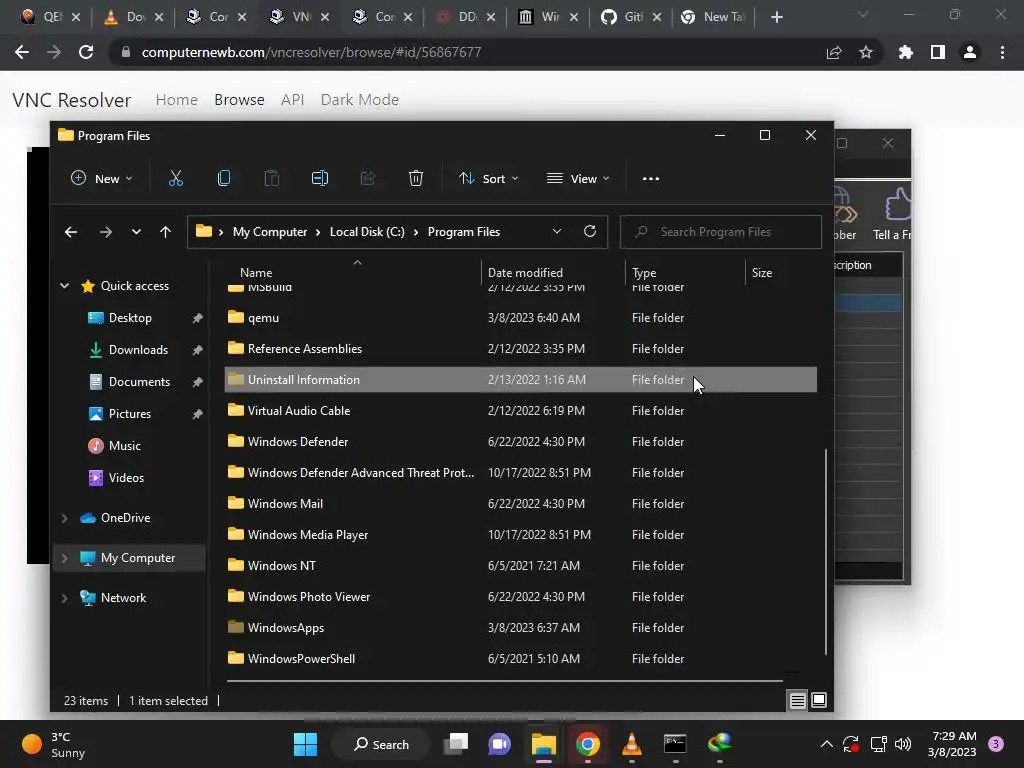Click the Copy icon in Explorer toolbar
1024x768 pixels.
tap(223, 178)
